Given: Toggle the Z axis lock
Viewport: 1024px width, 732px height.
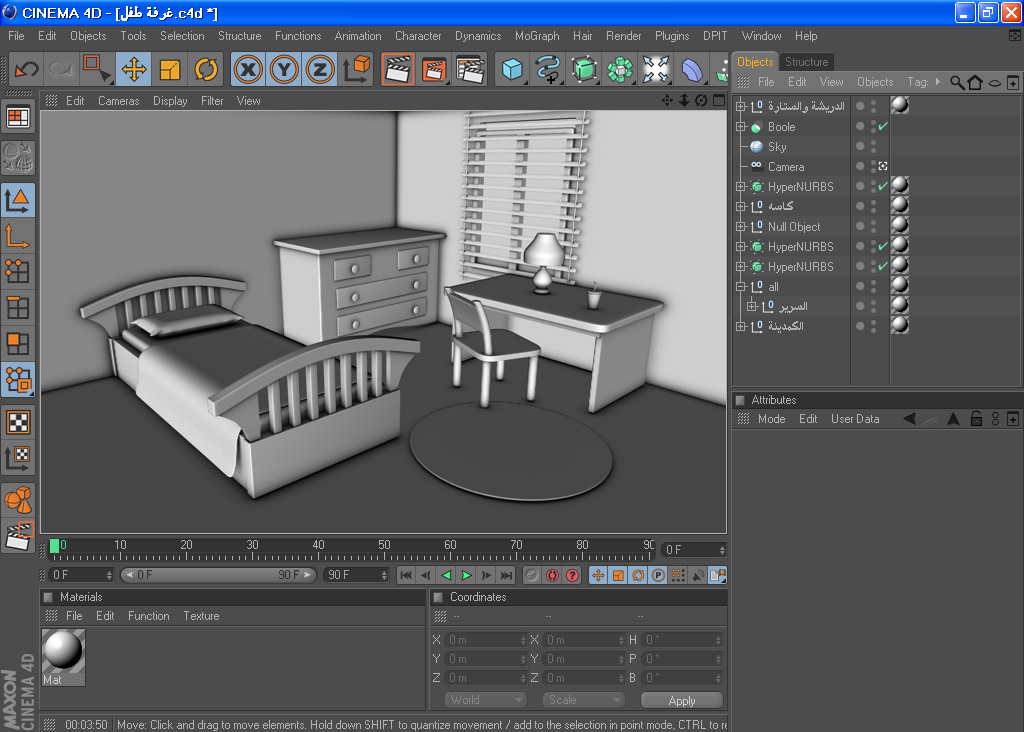Looking at the screenshot, I should [x=320, y=69].
